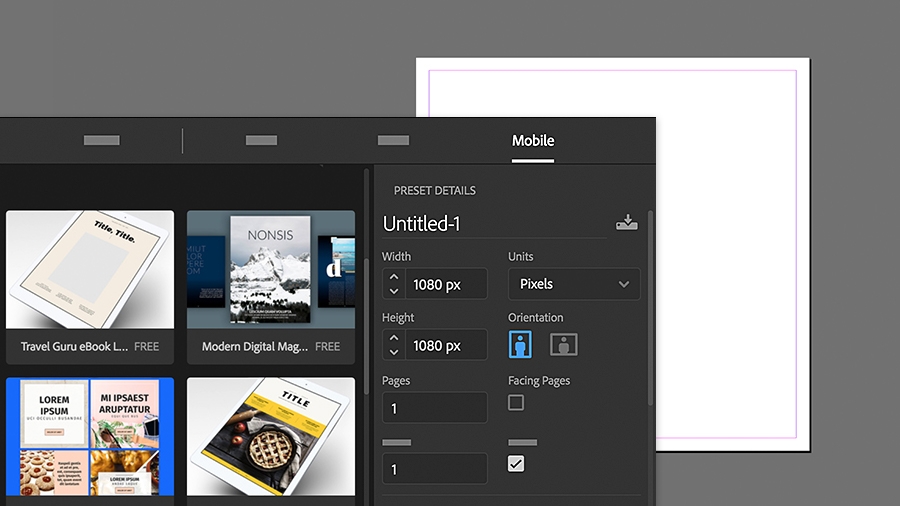Select portrait orientation icon
The width and height of the screenshot is (900, 506).
pos(520,344)
